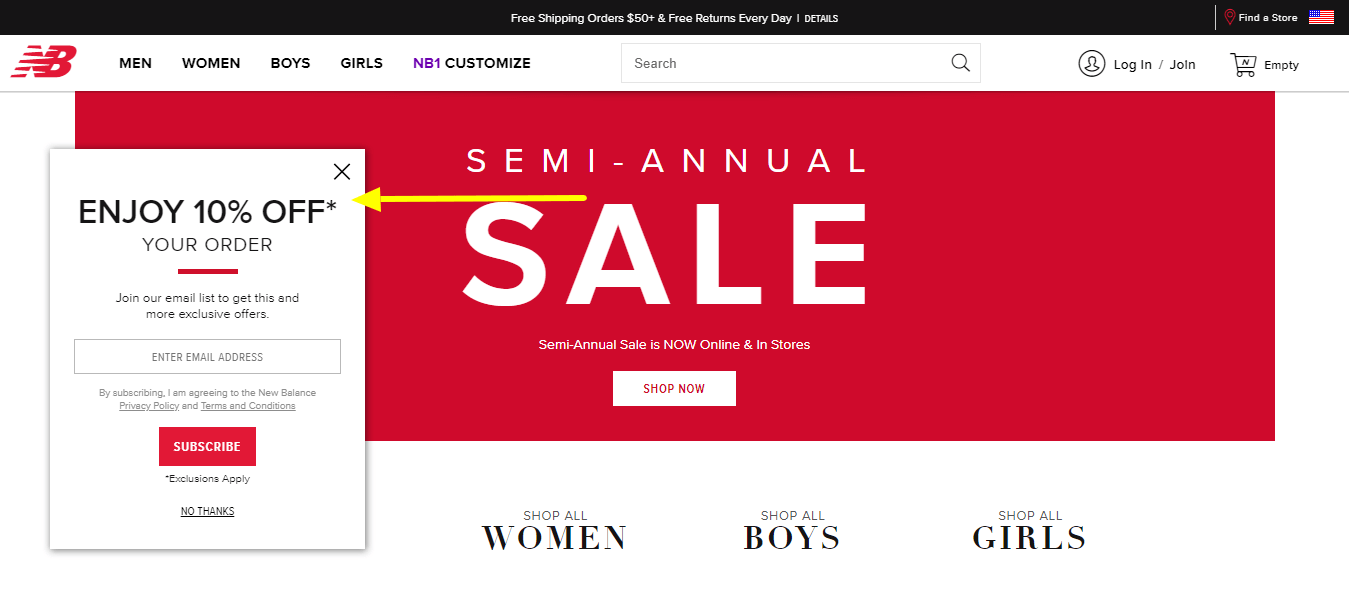Open the Terms and Conditions link

point(248,406)
